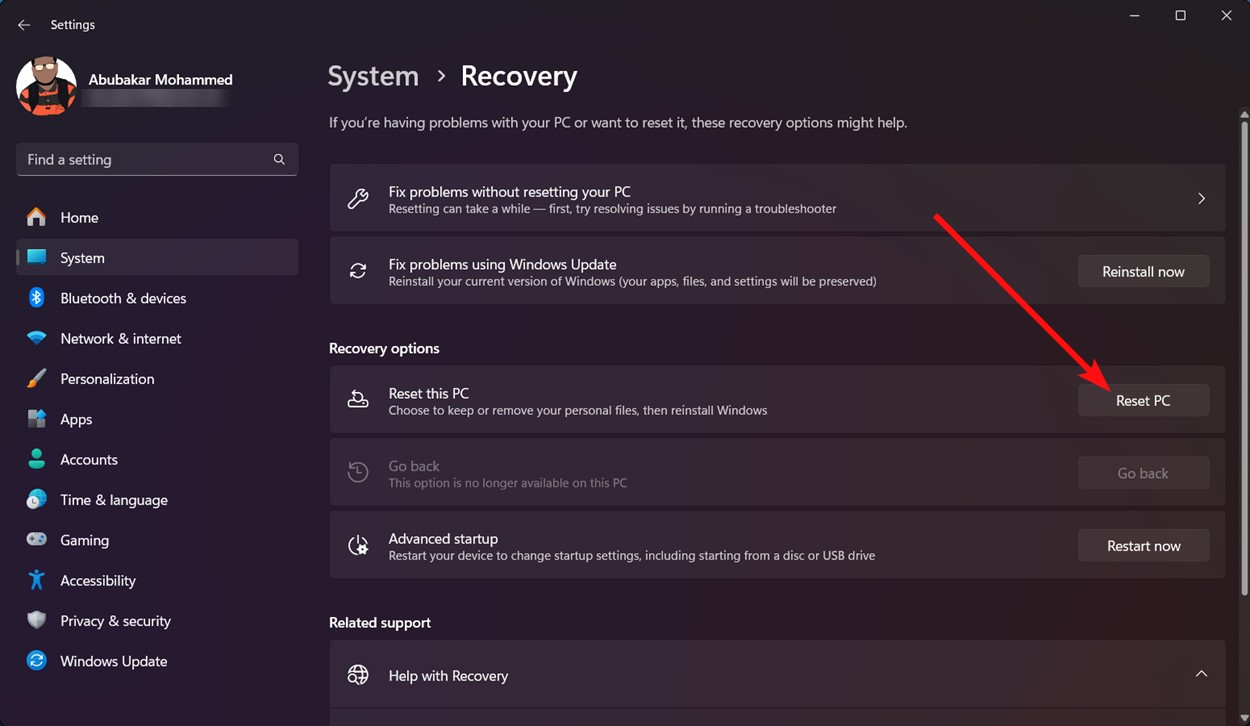Open Personalization settings

[x=107, y=379]
